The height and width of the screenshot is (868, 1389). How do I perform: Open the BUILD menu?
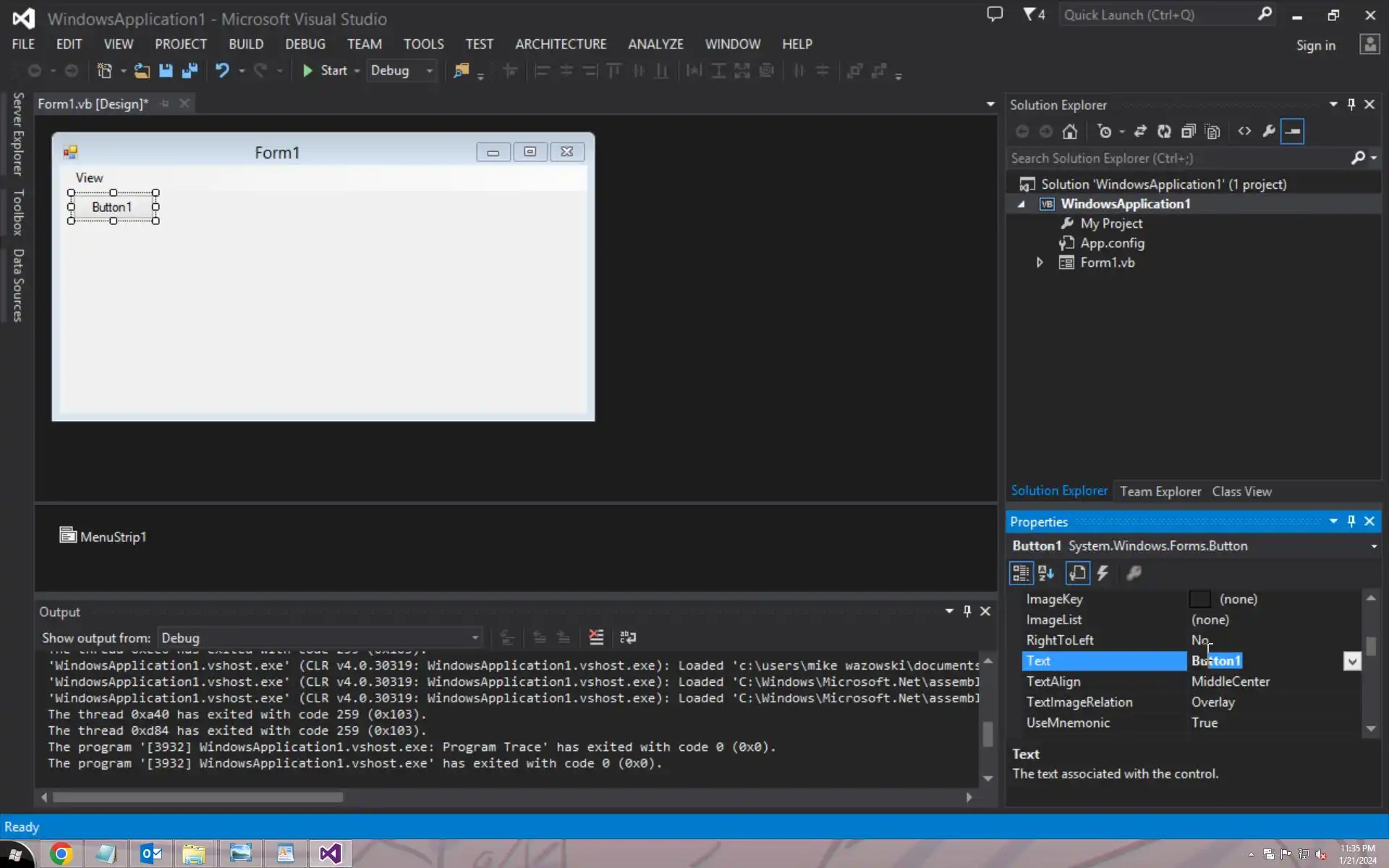click(246, 44)
